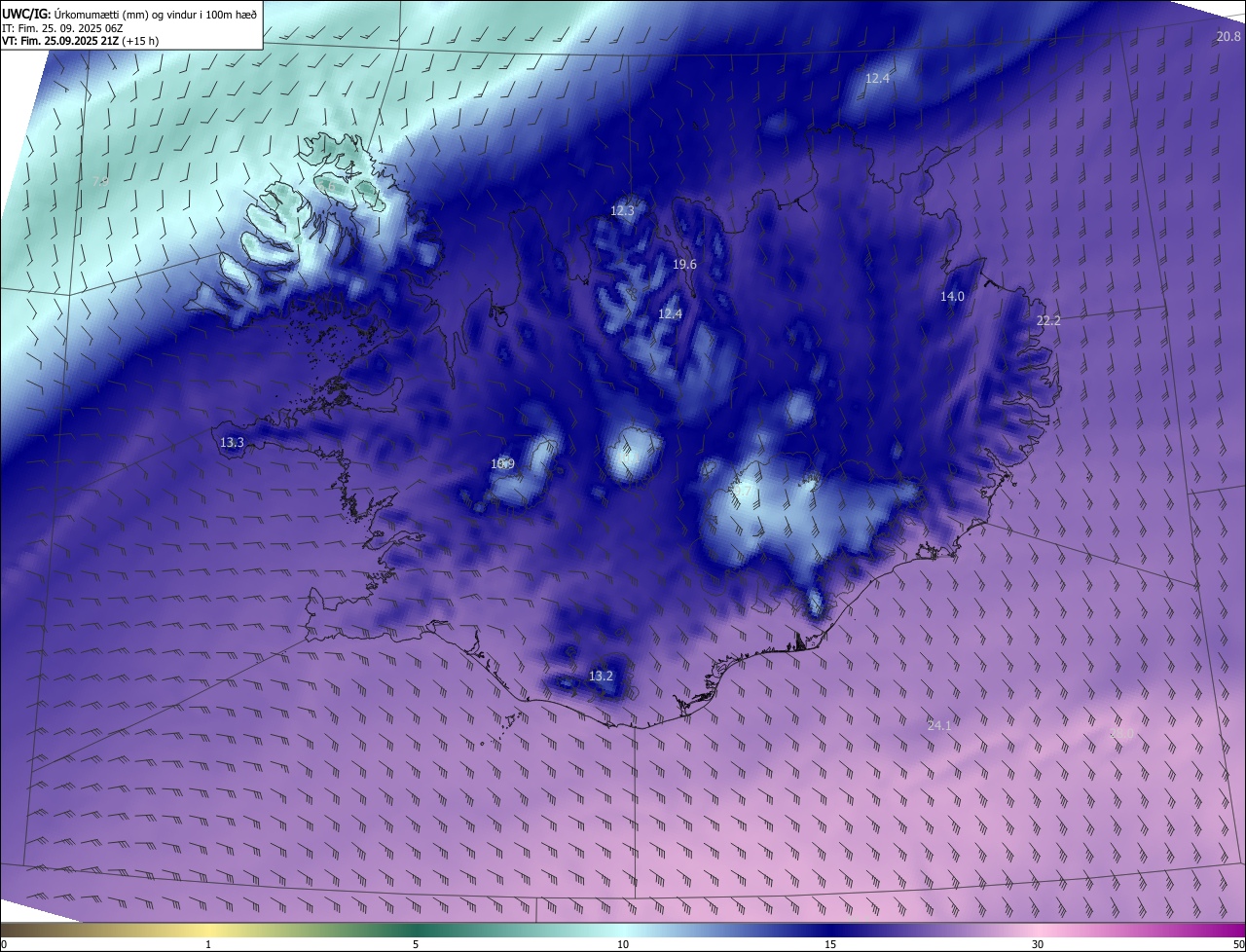Click the valid time 'VT: Fim. 25.09.2025 21Z (+15 h)'
This screenshot has height=952, width=1246.
80,42
